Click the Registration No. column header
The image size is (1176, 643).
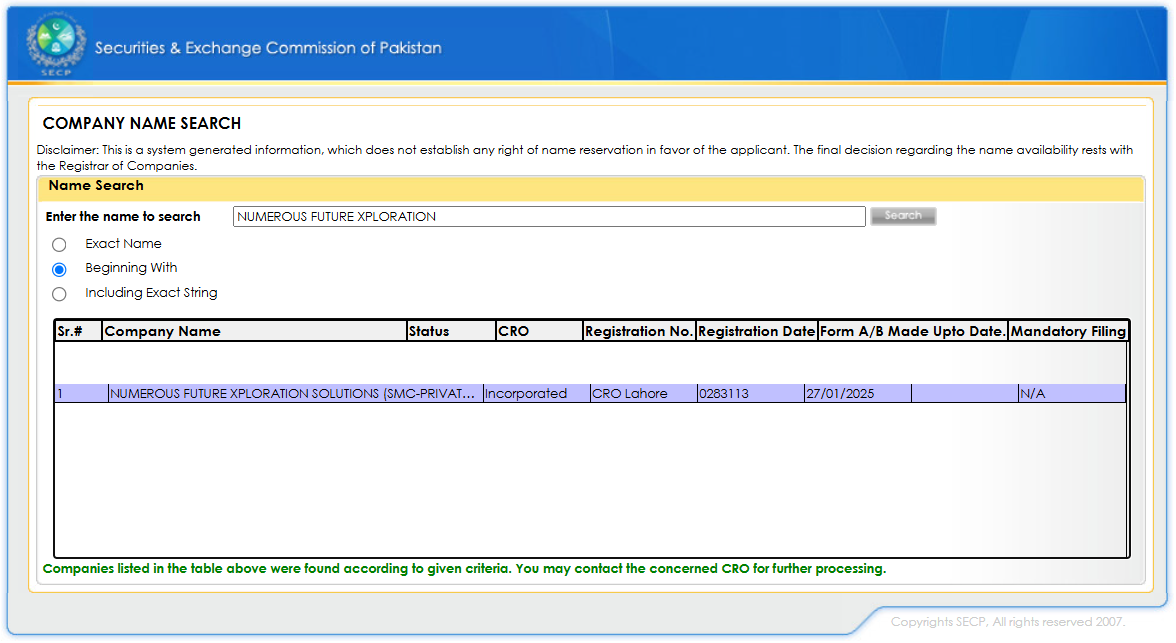[639, 331]
